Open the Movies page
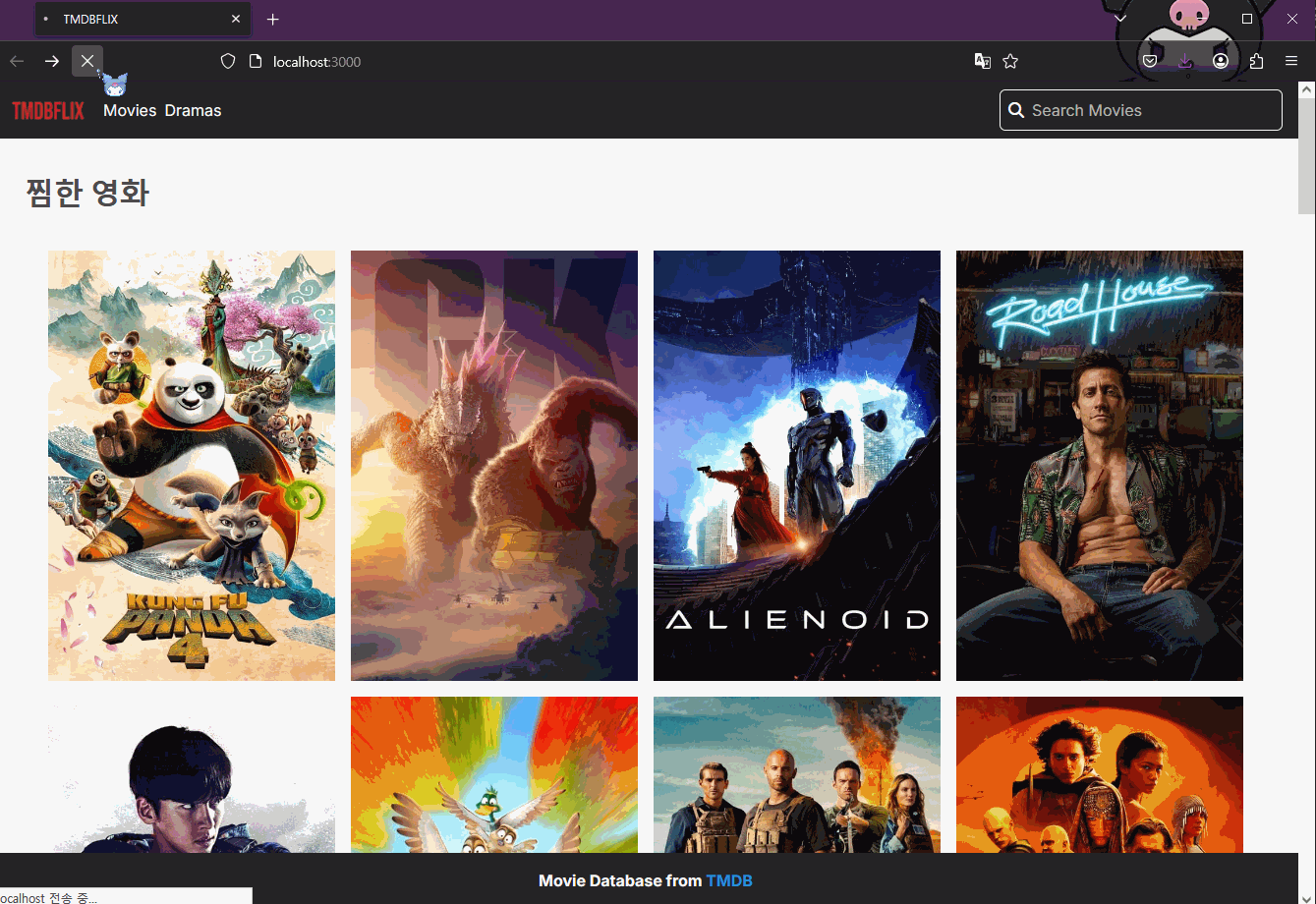Viewport: 1316px width, 904px height. pos(130,110)
